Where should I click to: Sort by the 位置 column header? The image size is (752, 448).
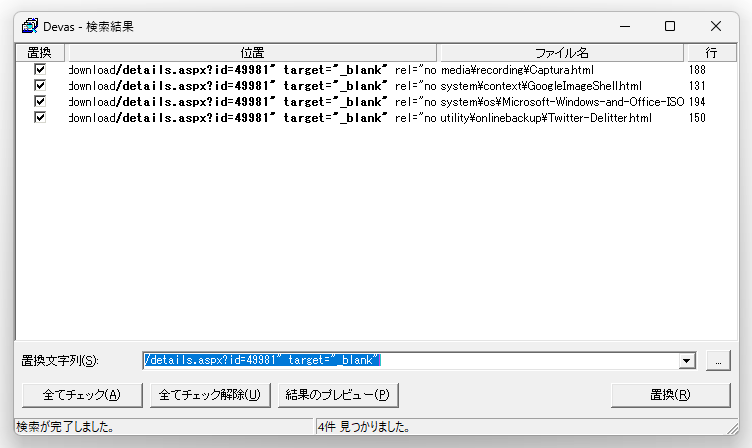(x=252, y=52)
